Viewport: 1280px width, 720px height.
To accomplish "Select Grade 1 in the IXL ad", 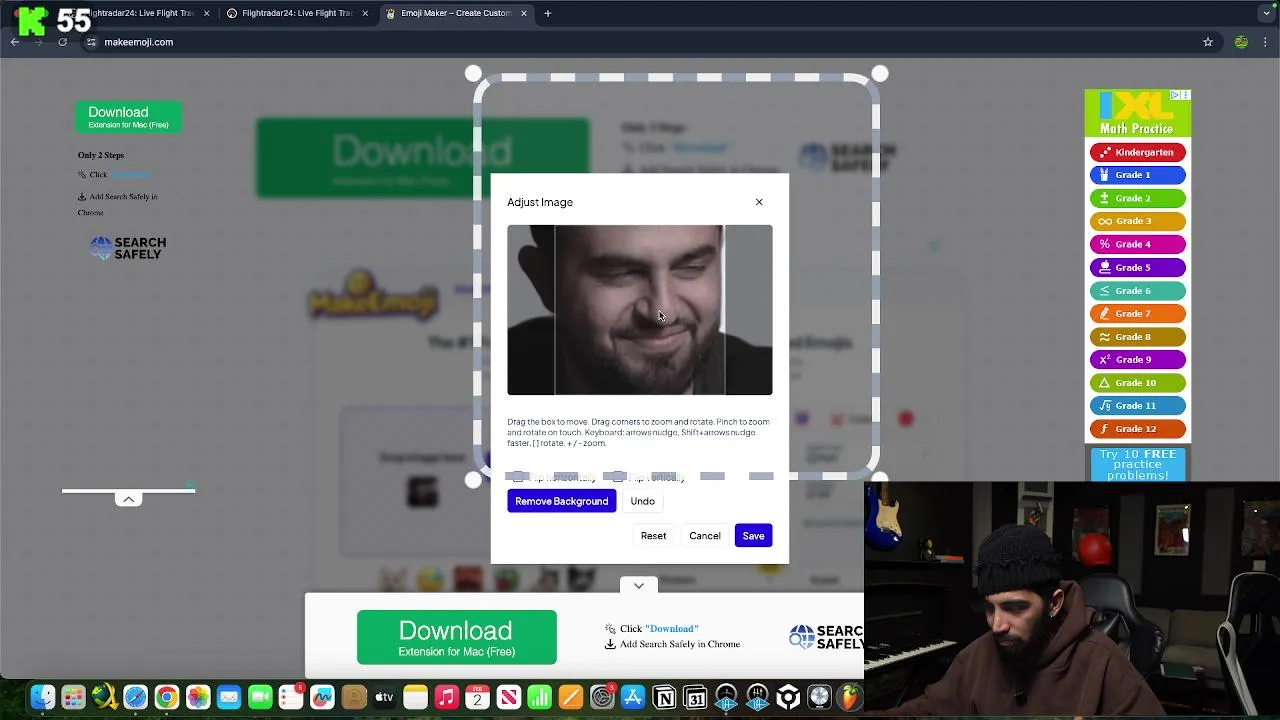I will click(x=1138, y=175).
